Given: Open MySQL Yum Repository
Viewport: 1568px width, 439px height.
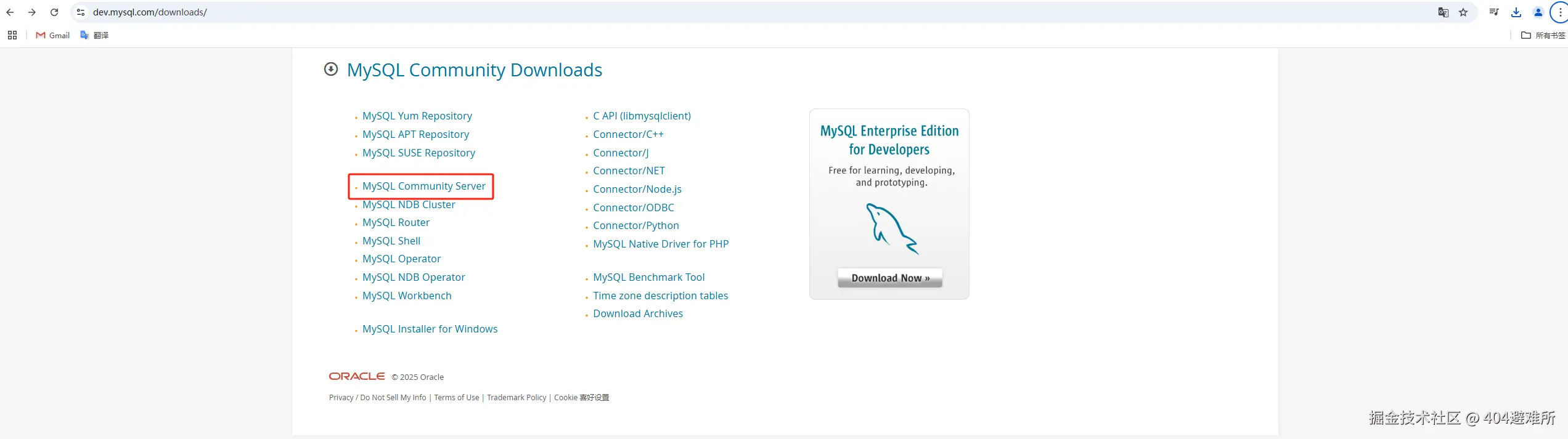Looking at the screenshot, I should tap(417, 116).
